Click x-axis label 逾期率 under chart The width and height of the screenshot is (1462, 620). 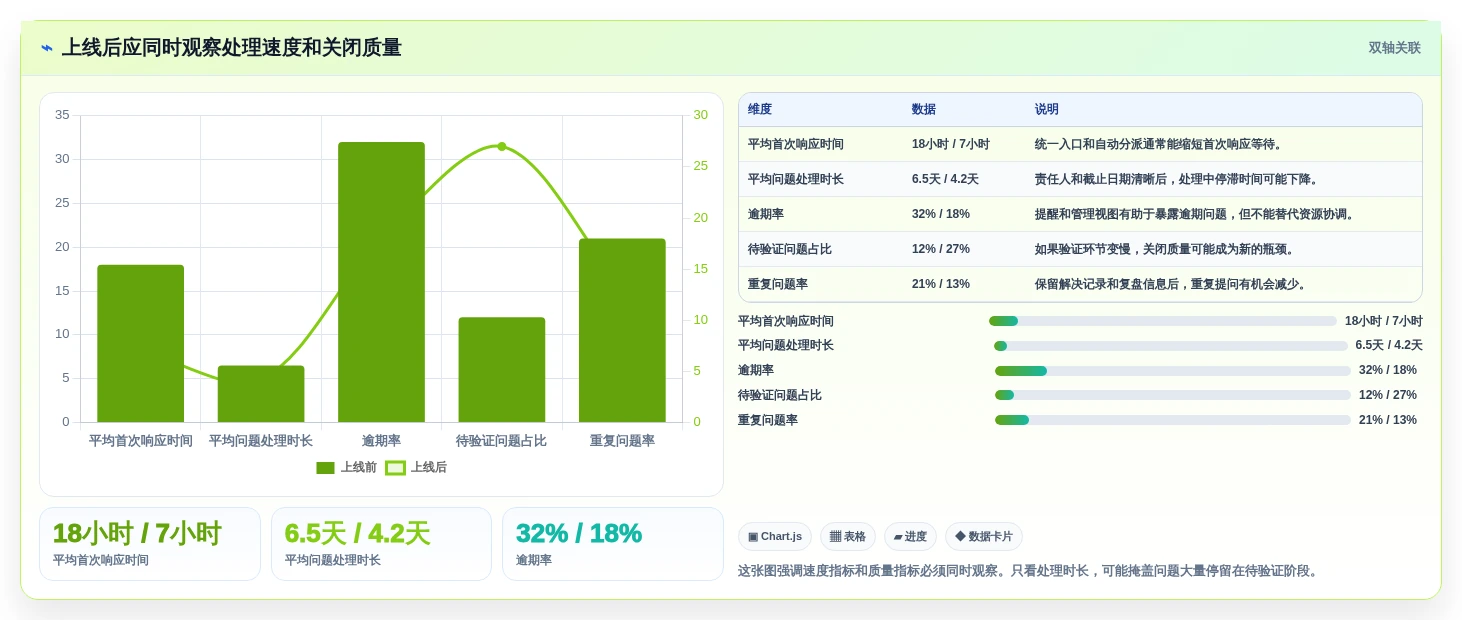(x=381, y=441)
